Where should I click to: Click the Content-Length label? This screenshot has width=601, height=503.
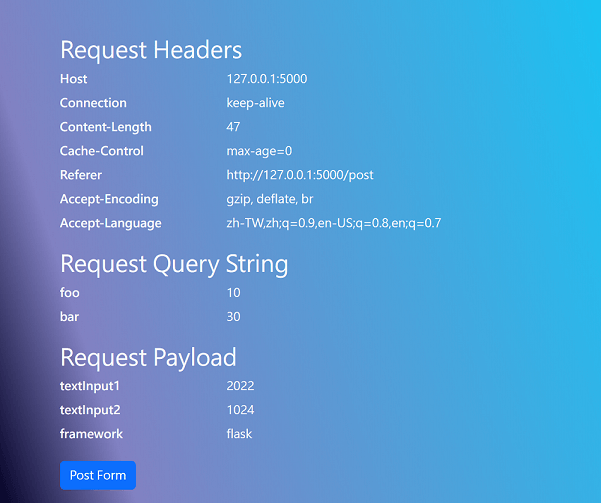[x=105, y=127]
